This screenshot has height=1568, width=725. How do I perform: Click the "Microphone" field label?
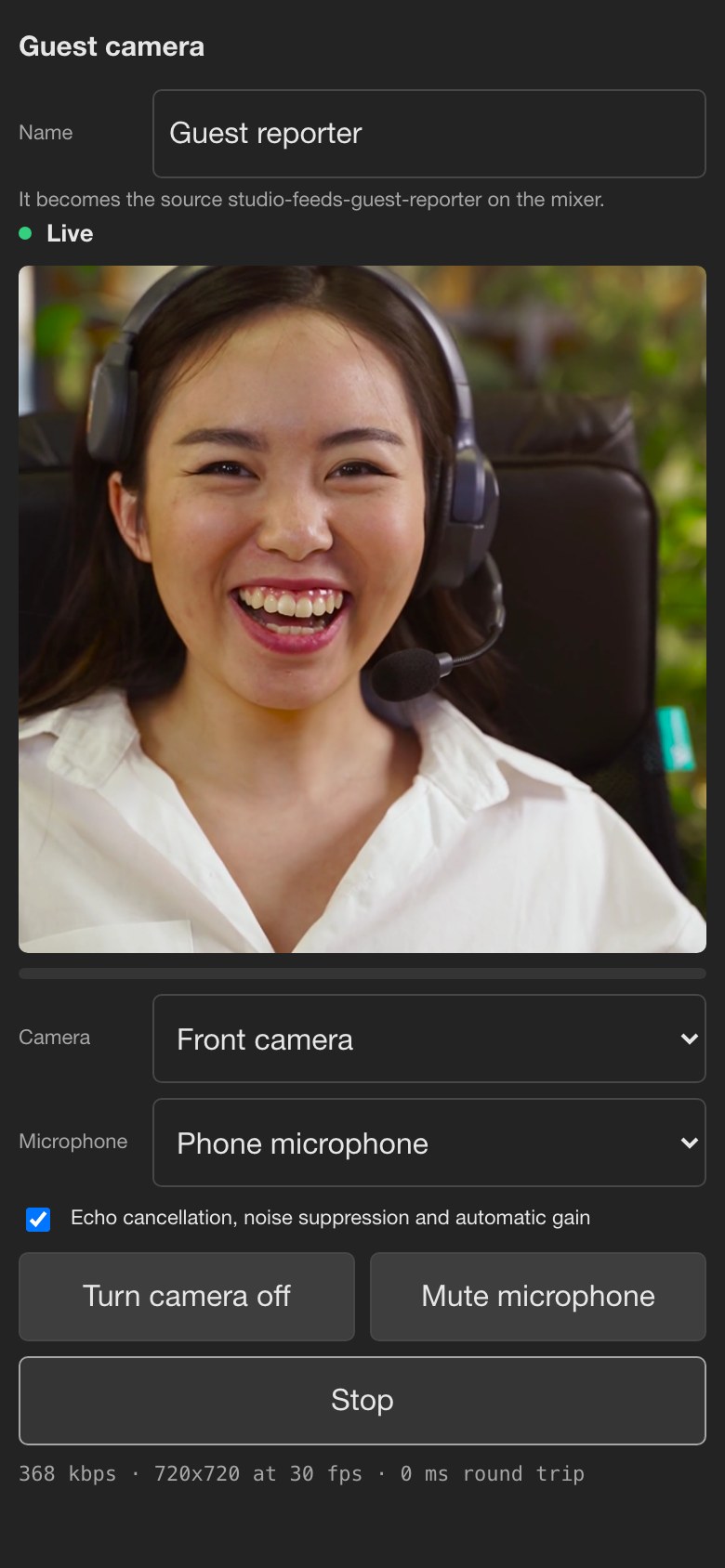(x=73, y=1142)
